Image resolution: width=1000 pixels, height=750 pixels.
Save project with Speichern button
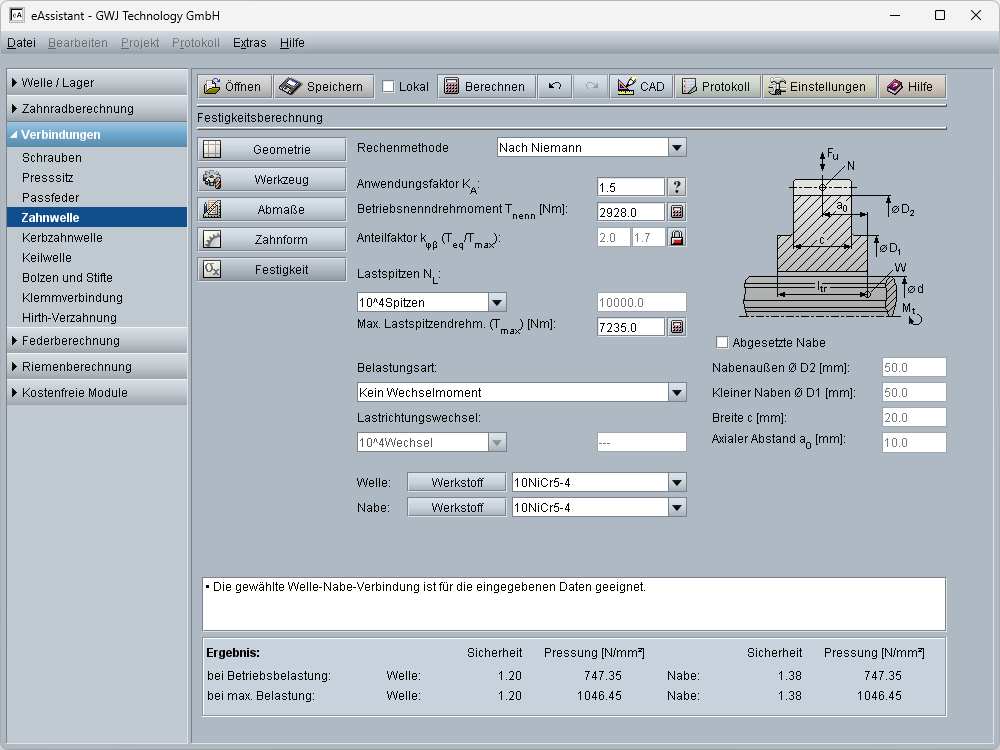pos(324,87)
